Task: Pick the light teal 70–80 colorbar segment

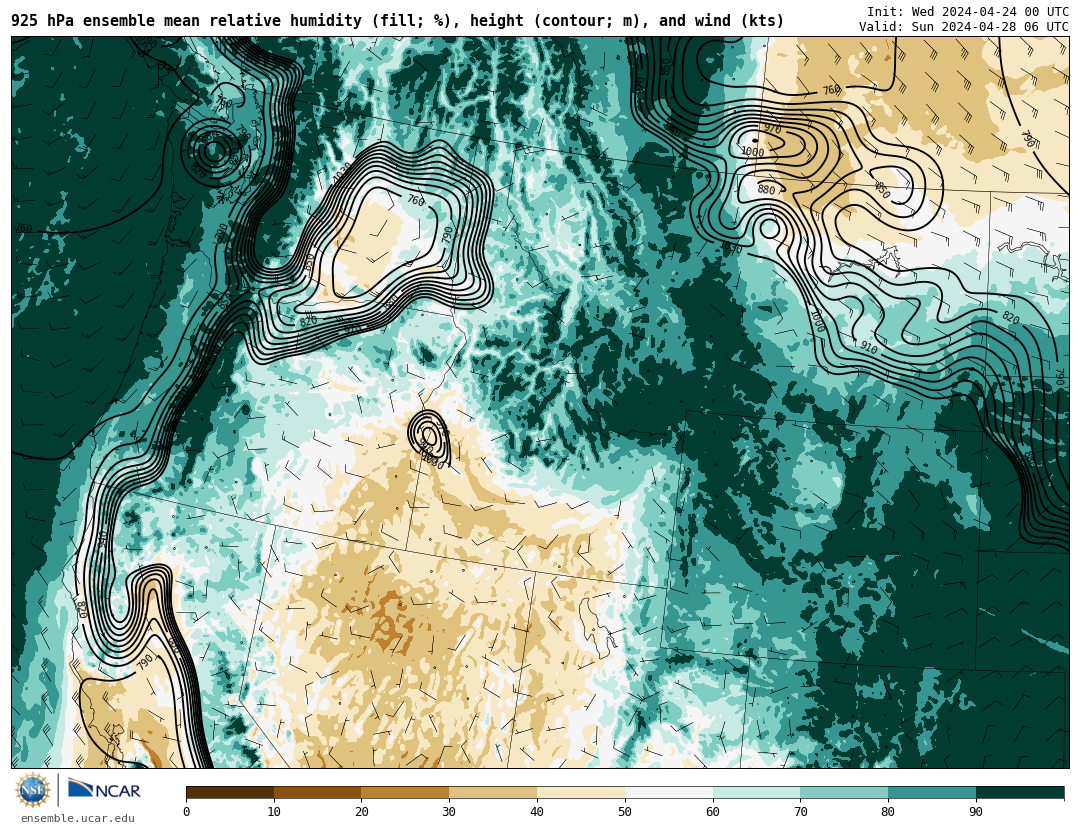Action: pos(844,792)
